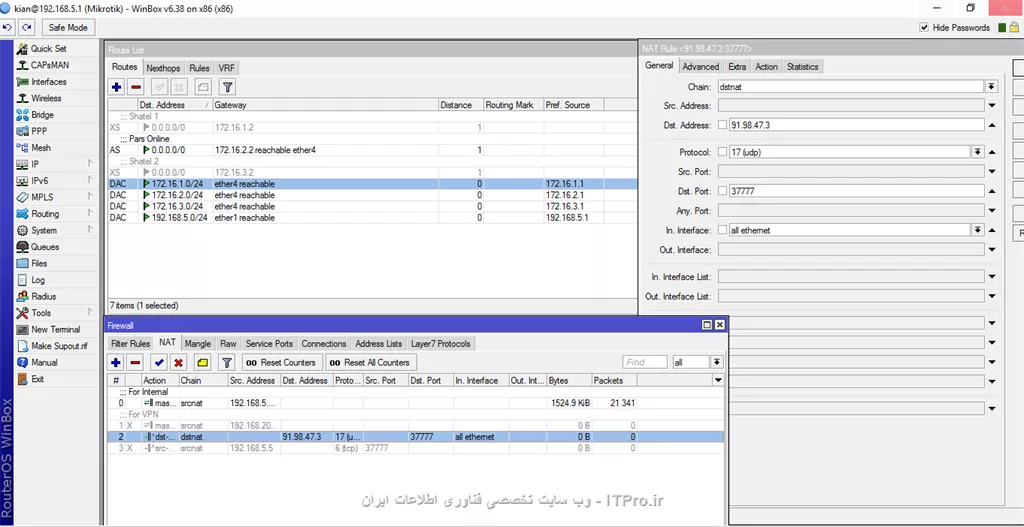This screenshot has height=527, width=1024.
Task: Open the Mangle tab in Firewall
Action: click(x=198, y=343)
